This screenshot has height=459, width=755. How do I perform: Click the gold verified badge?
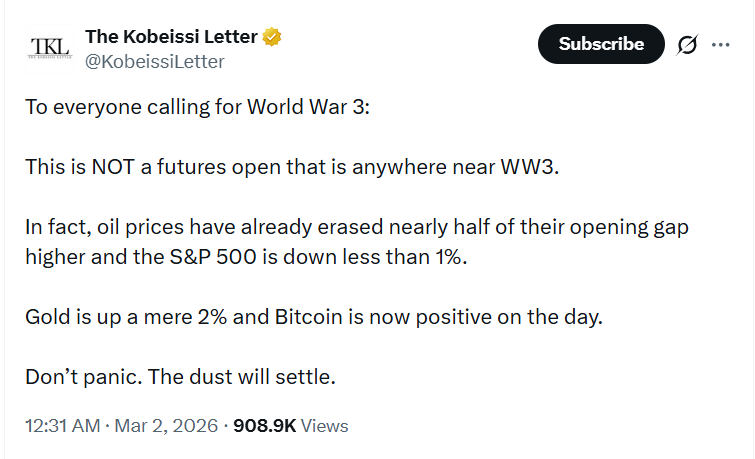(x=272, y=37)
